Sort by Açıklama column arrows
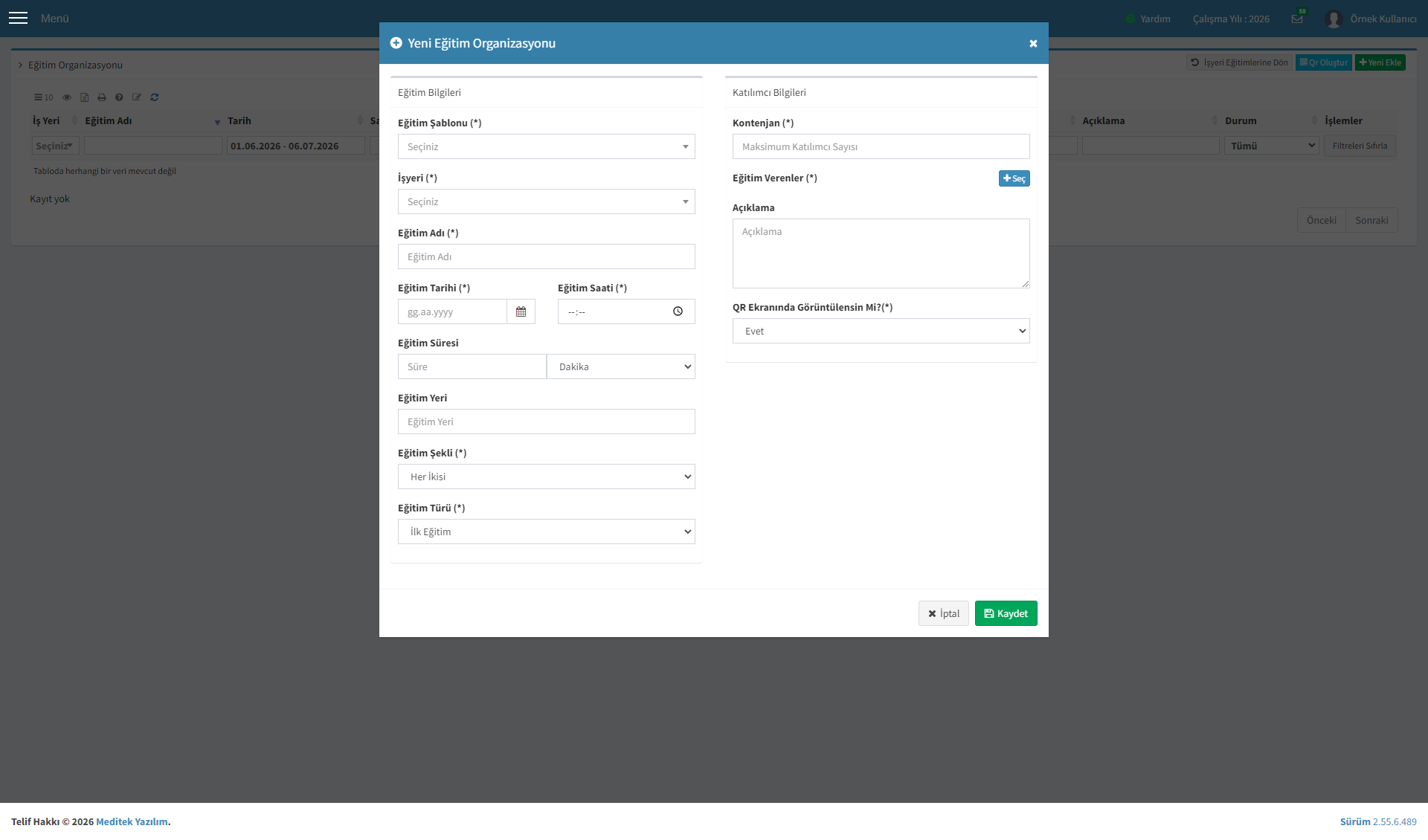This screenshot has height=840, width=1428. 1215,120
